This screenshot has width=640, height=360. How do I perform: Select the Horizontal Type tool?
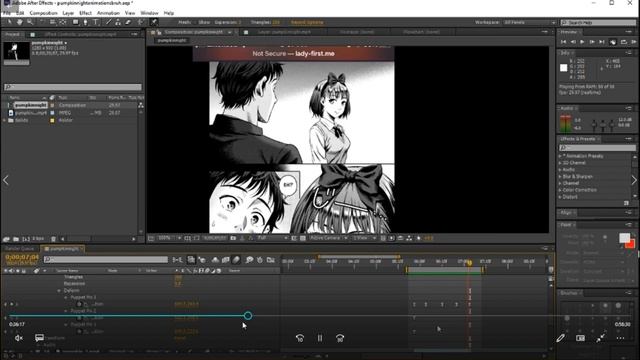[x=96, y=22]
